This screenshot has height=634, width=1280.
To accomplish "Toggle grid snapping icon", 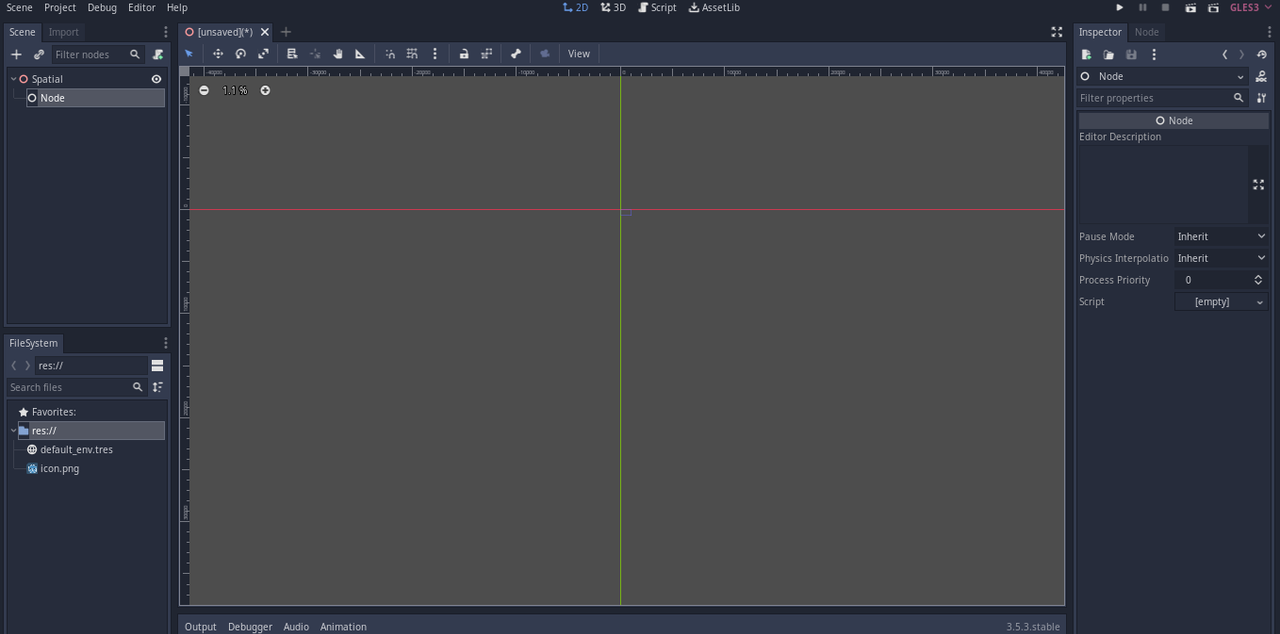I will point(412,54).
